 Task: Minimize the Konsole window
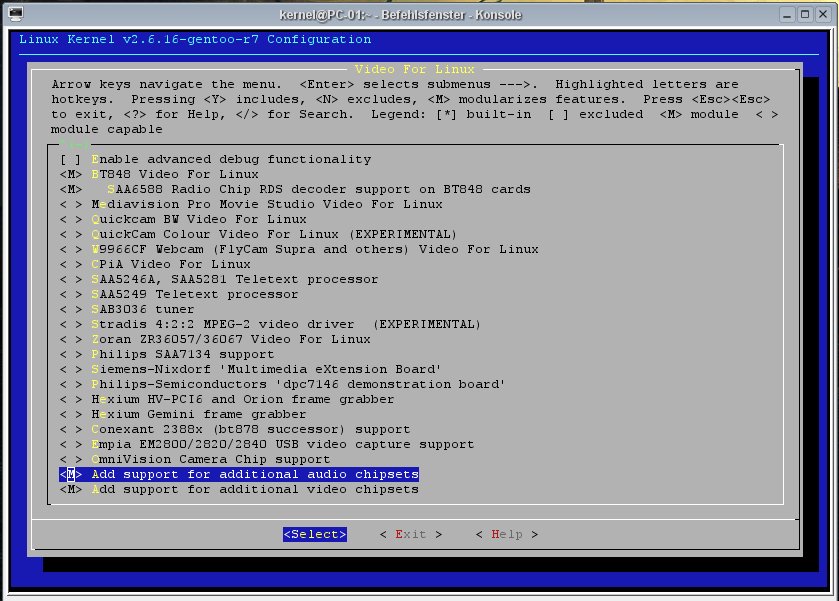click(787, 15)
